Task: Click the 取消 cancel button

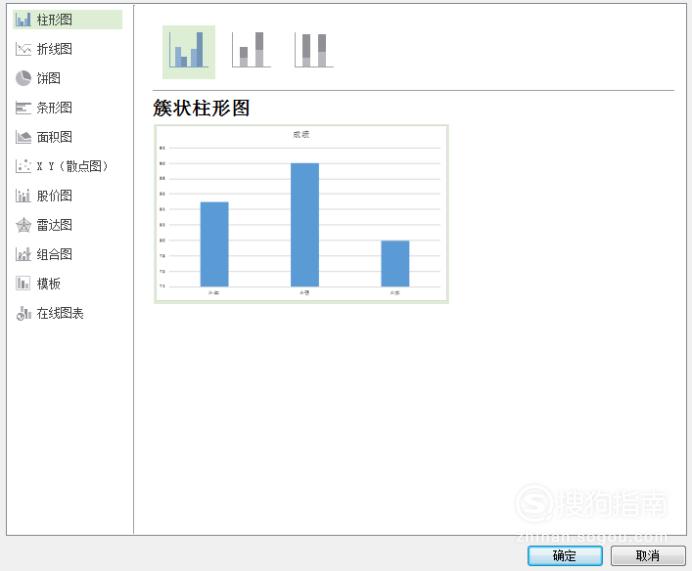Action: (x=648, y=556)
